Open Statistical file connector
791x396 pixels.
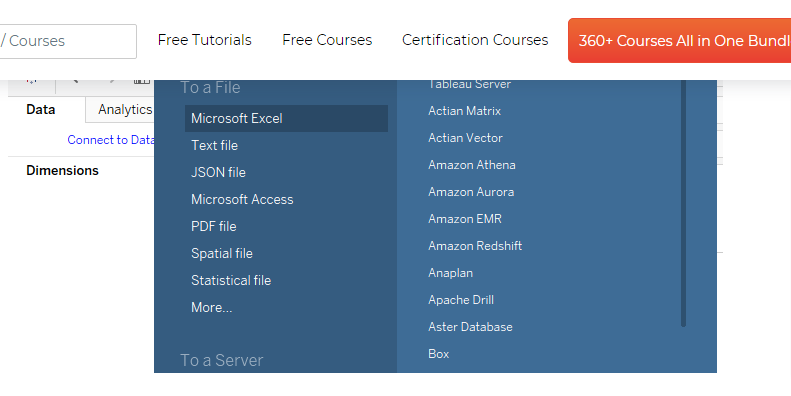231,280
